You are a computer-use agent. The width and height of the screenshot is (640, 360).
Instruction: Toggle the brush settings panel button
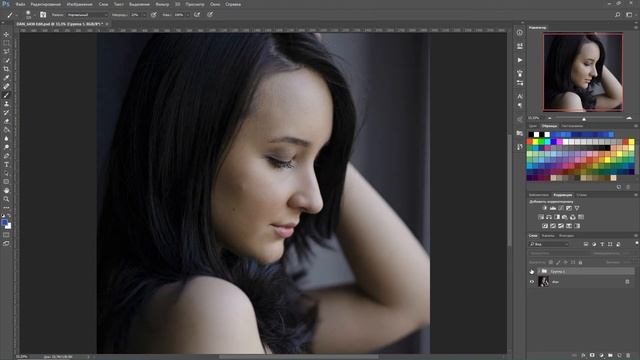43,15
